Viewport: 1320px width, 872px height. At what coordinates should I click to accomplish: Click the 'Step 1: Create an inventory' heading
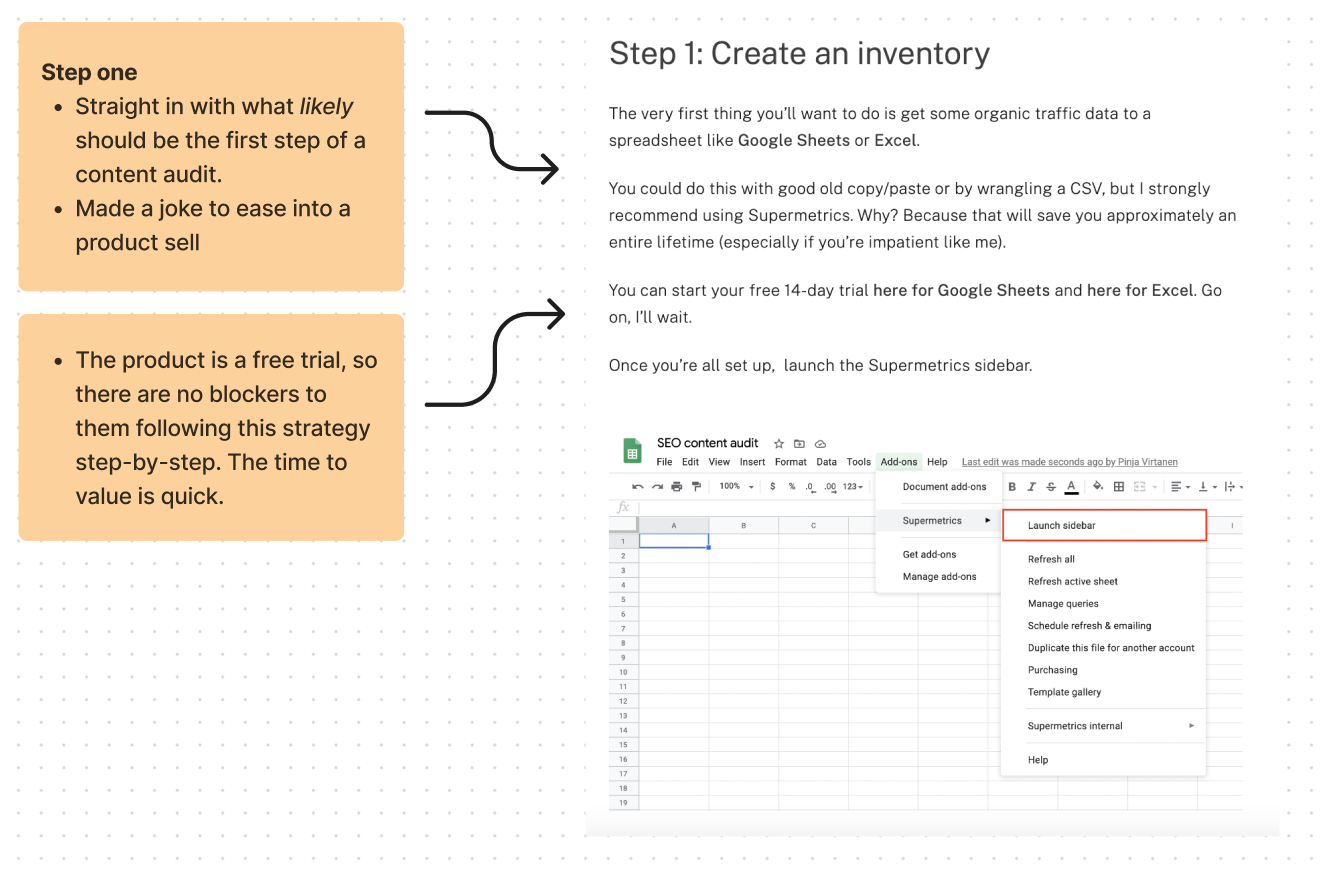click(799, 53)
